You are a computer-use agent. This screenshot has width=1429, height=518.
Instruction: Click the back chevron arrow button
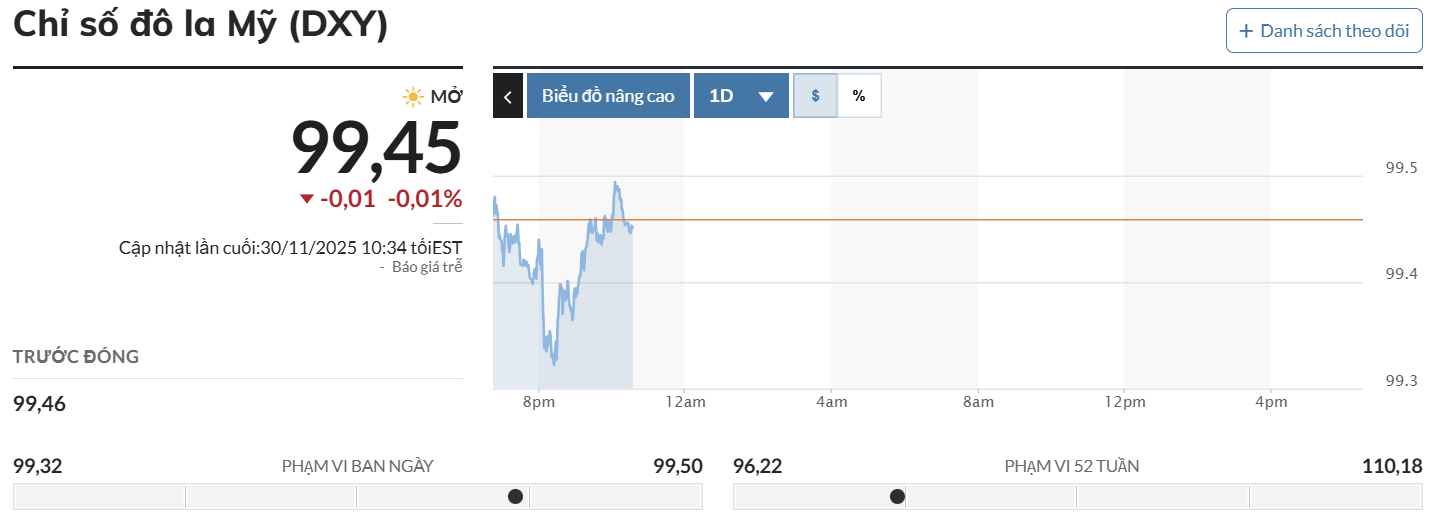coord(508,97)
